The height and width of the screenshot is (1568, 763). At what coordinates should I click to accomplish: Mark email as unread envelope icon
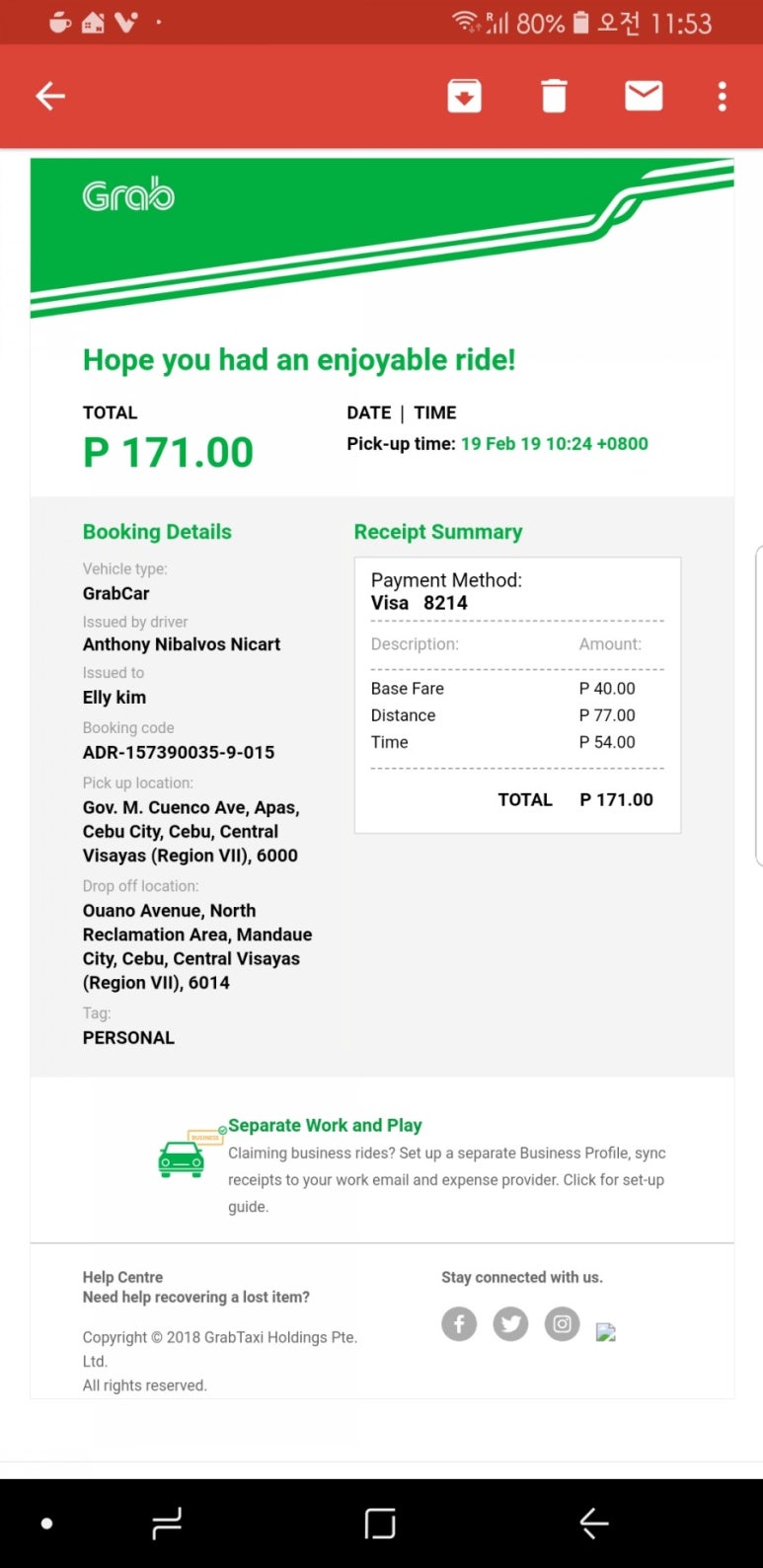pos(644,96)
